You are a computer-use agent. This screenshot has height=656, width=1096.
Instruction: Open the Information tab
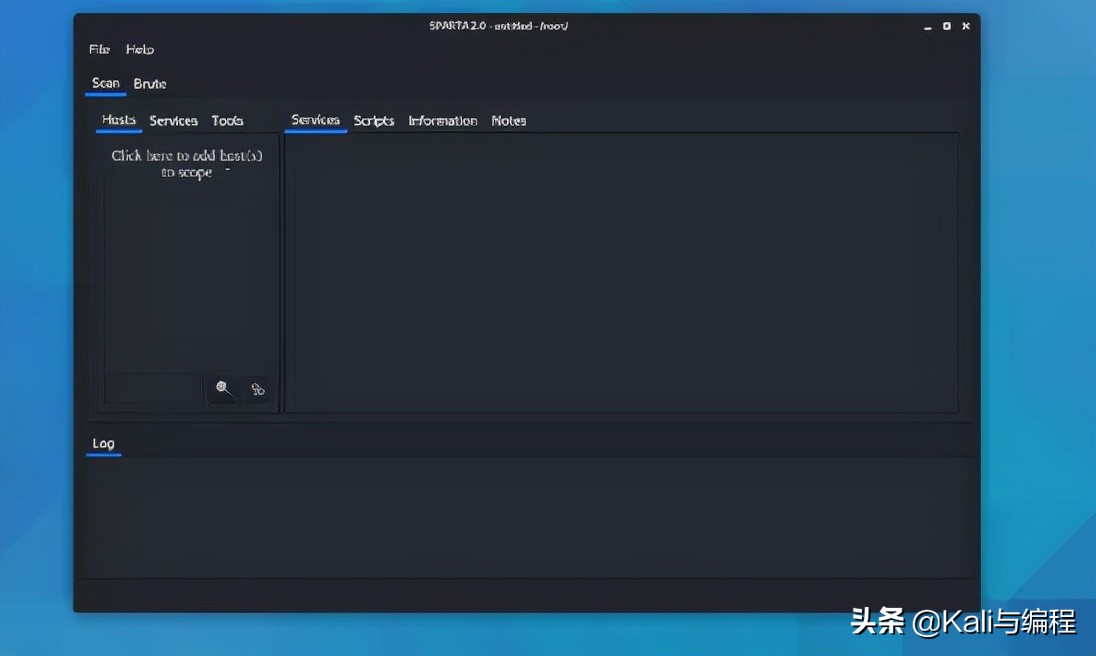coord(442,121)
